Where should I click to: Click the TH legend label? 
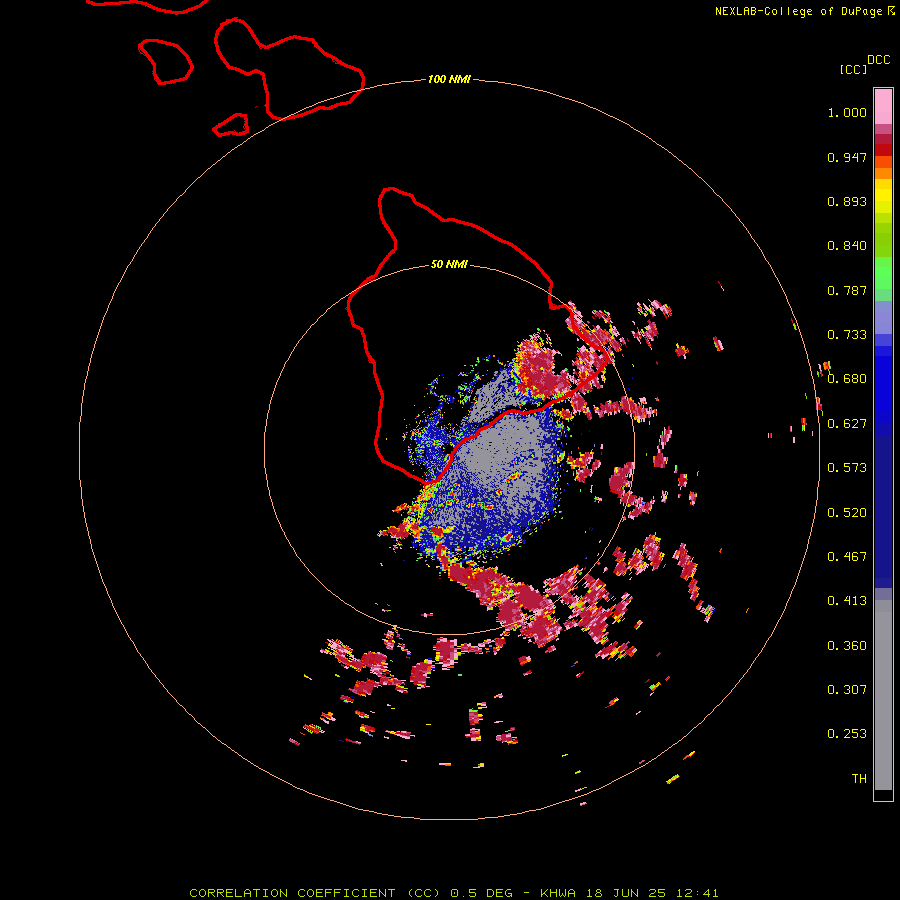pos(859,779)
